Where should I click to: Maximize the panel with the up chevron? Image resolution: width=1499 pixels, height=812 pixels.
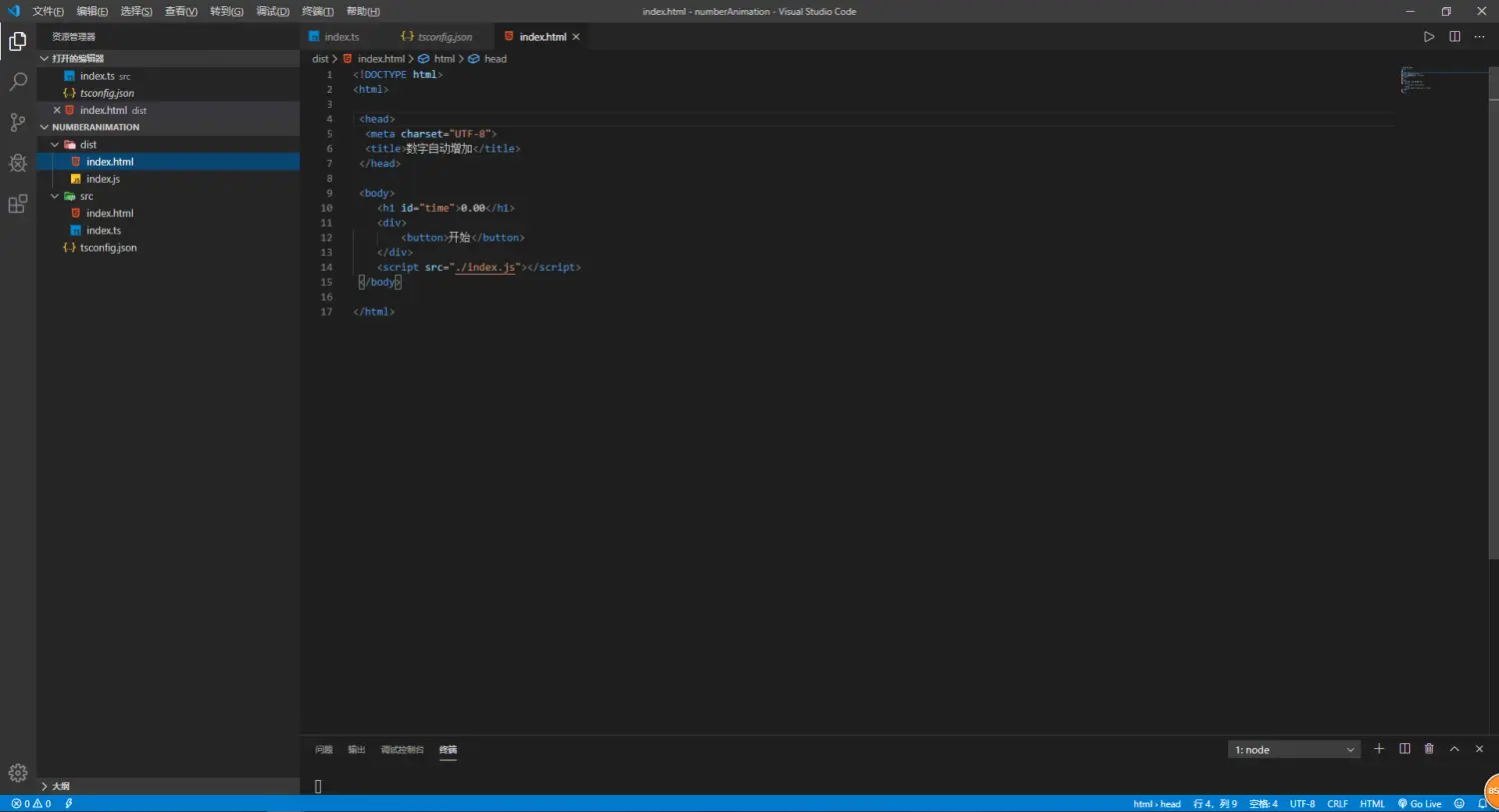pos(1454,749)
